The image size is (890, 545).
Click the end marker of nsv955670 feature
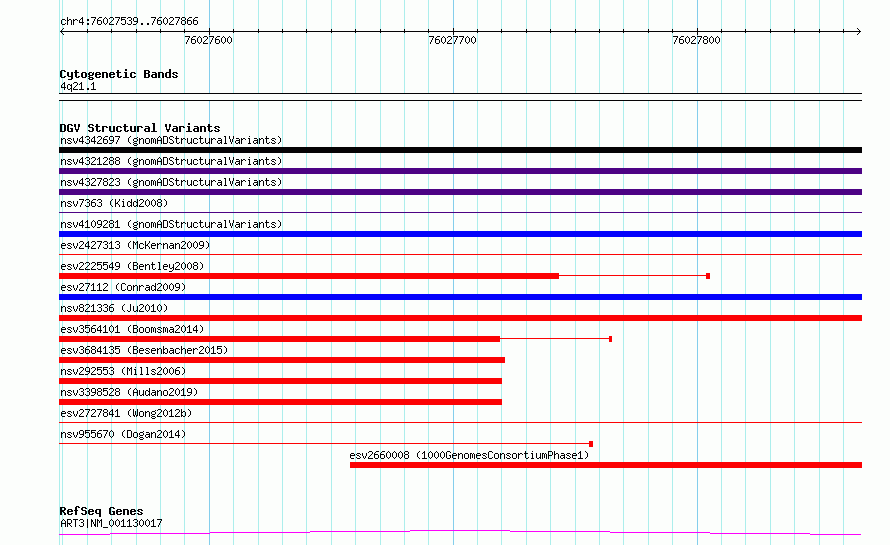(x=591, y=444)
